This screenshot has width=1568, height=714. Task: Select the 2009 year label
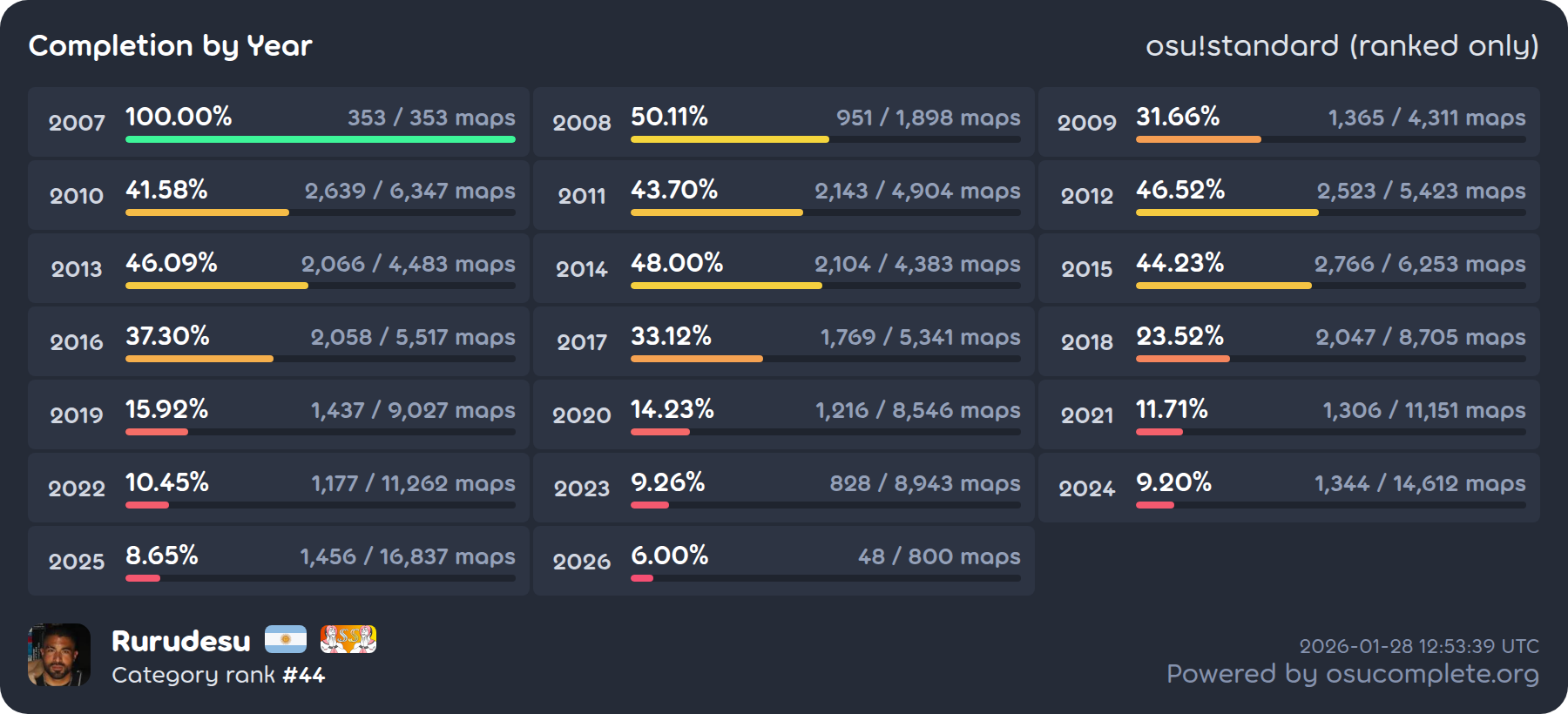click(1086, 123)
